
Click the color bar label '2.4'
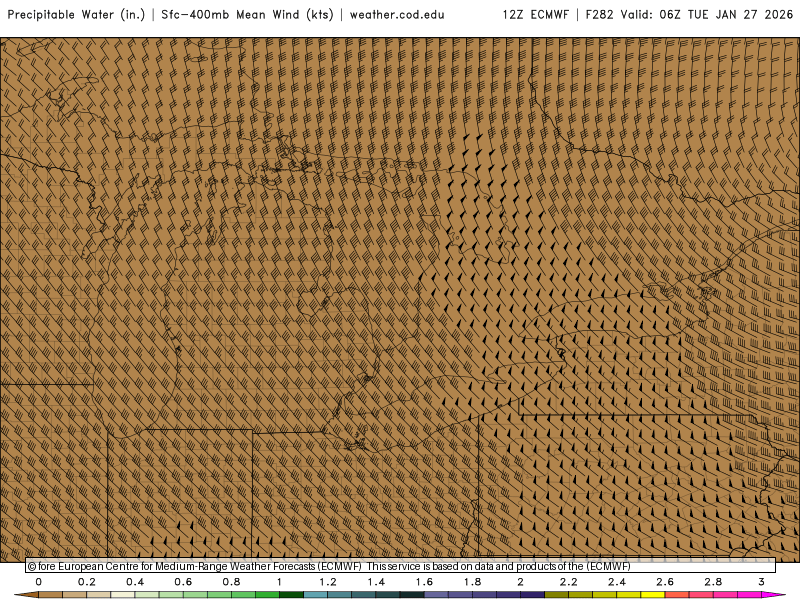coord(617,582)
